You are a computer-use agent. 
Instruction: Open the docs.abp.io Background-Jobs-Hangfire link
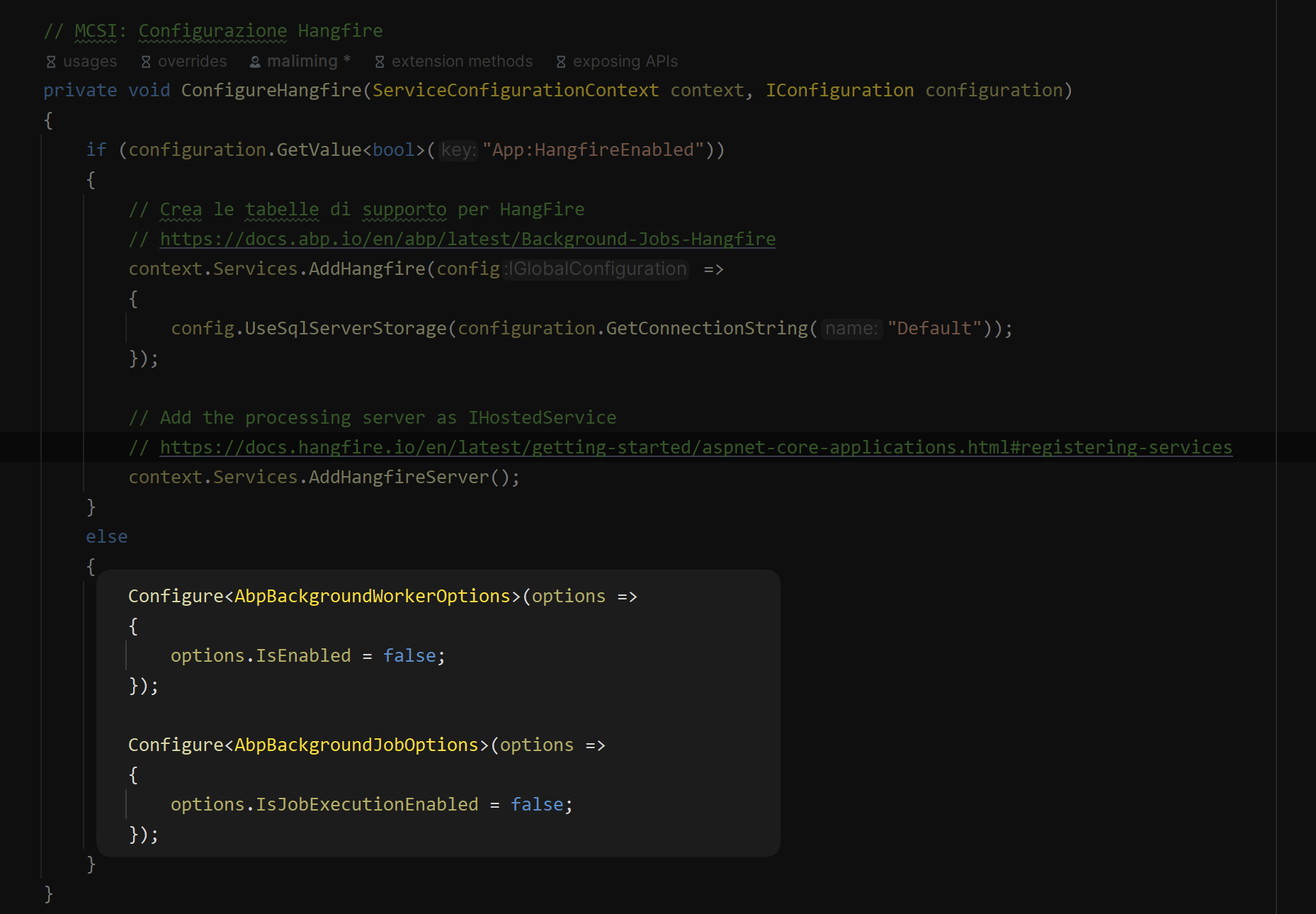pos(467,239)
